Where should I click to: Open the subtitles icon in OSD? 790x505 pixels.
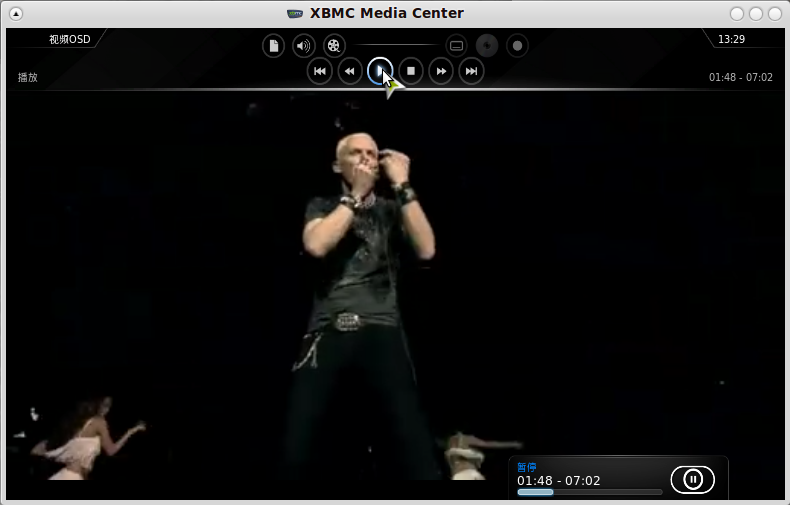coord(456,46)
